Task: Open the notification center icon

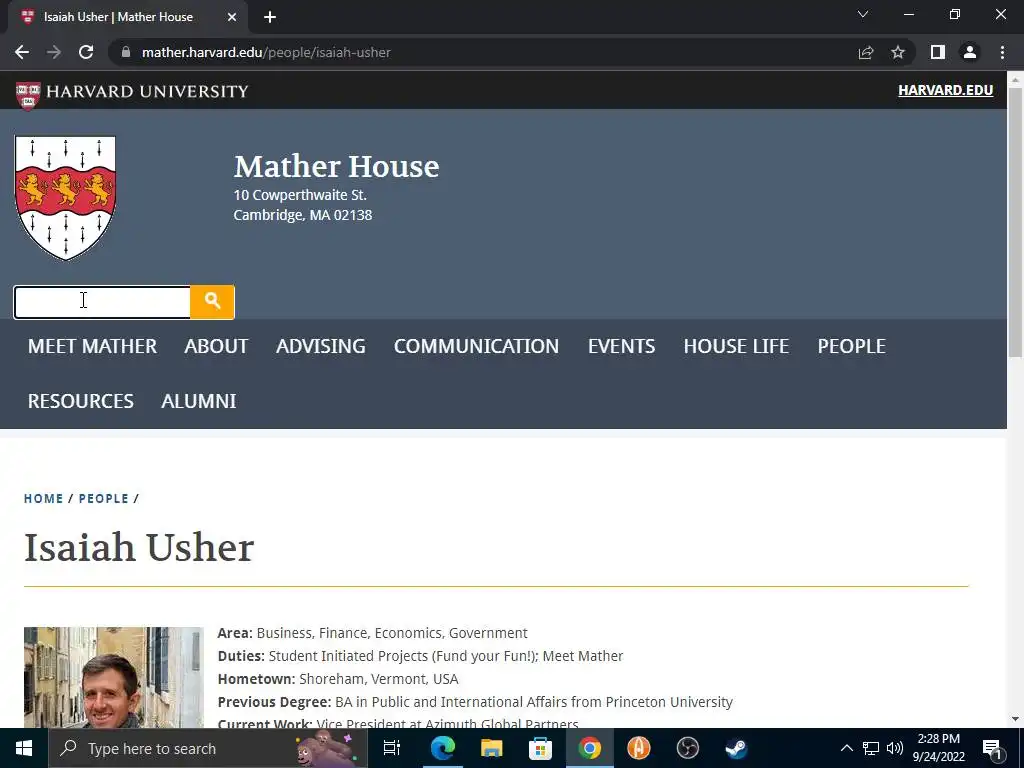Action: pos(992,748)
